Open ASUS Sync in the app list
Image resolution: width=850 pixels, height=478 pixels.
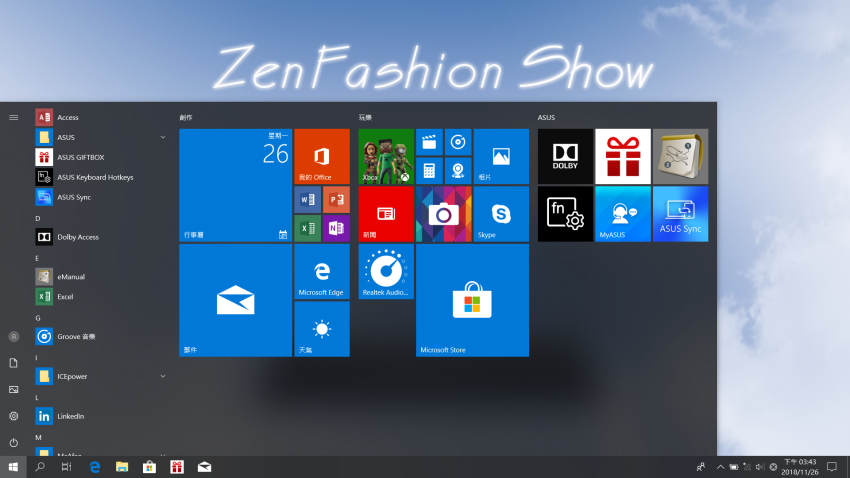(100, 197)
